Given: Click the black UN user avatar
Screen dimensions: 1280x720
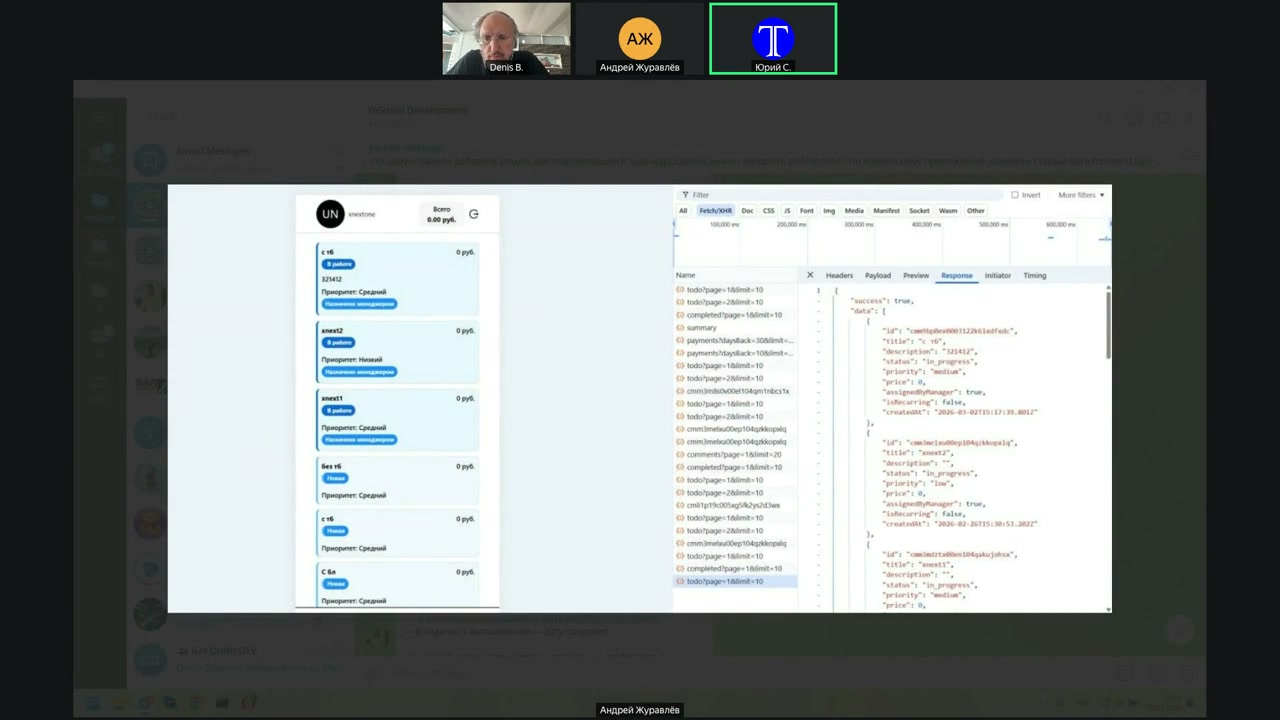Looking at the screenshot, I should (330, 214).
